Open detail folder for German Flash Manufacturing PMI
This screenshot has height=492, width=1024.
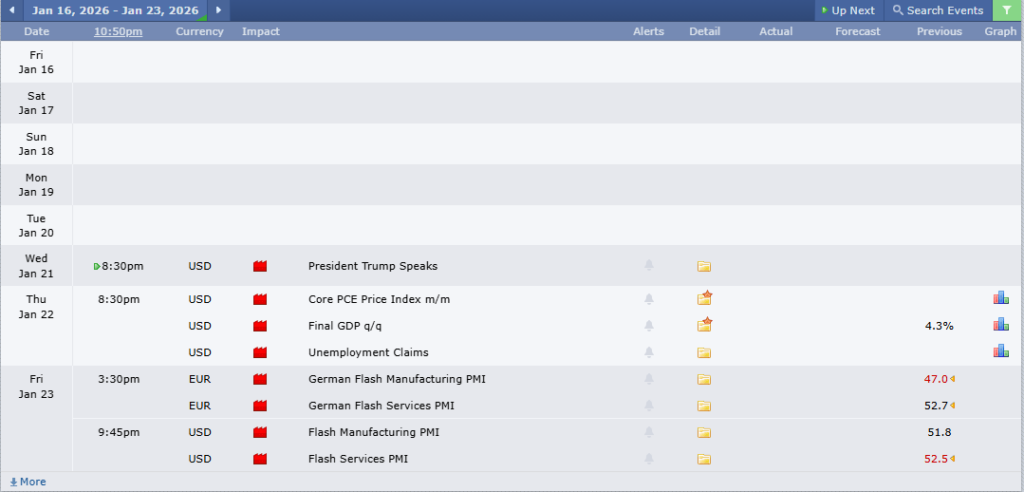pos(704,379)
